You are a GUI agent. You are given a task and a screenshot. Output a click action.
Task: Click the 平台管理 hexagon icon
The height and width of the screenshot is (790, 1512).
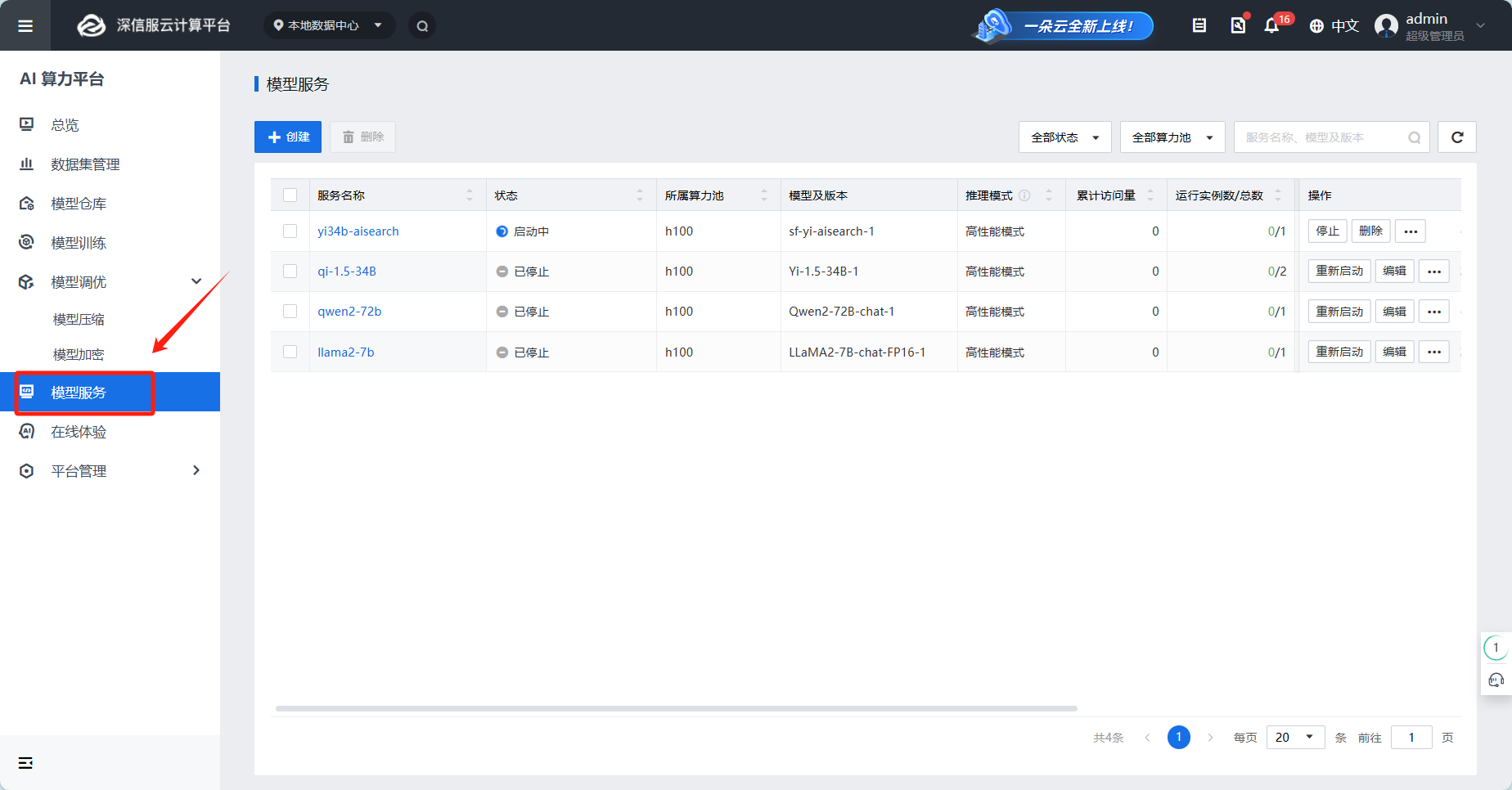[27, 470]
